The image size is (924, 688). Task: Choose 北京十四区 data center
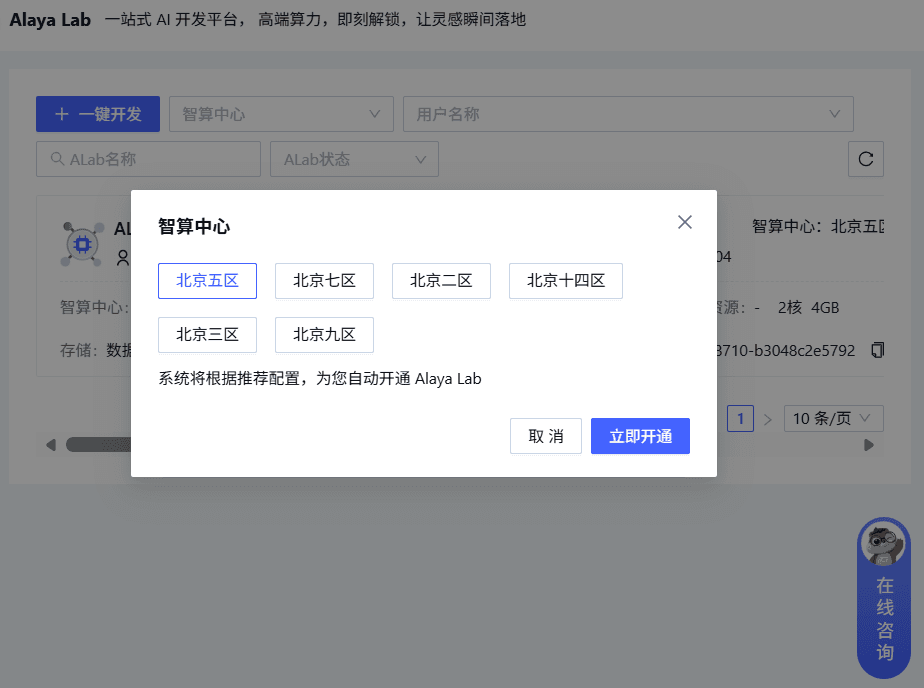click(x=566, y=281)
